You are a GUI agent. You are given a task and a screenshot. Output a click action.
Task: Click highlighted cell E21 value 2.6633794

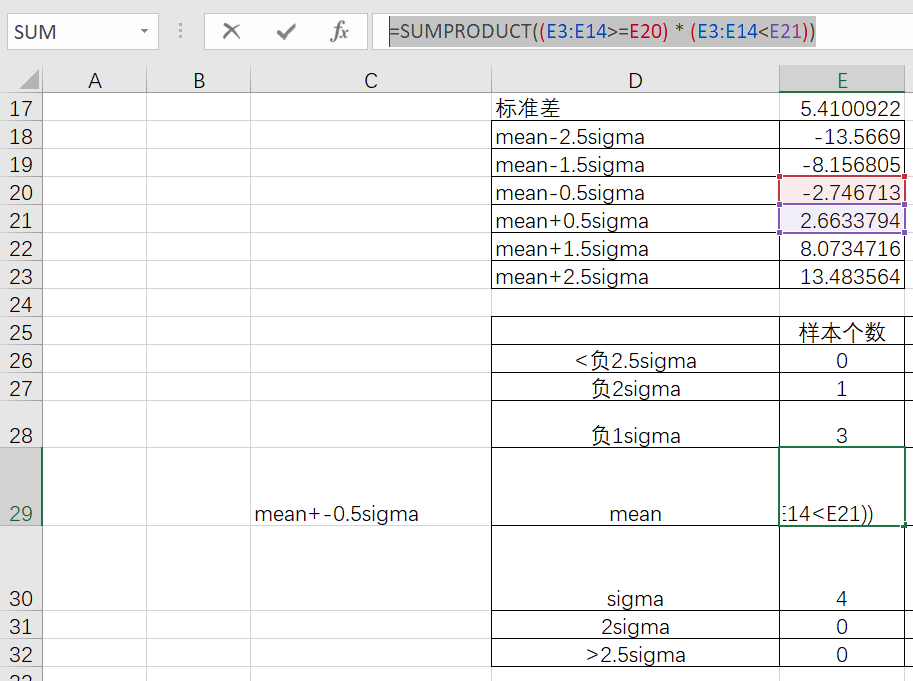pos(842,219)
